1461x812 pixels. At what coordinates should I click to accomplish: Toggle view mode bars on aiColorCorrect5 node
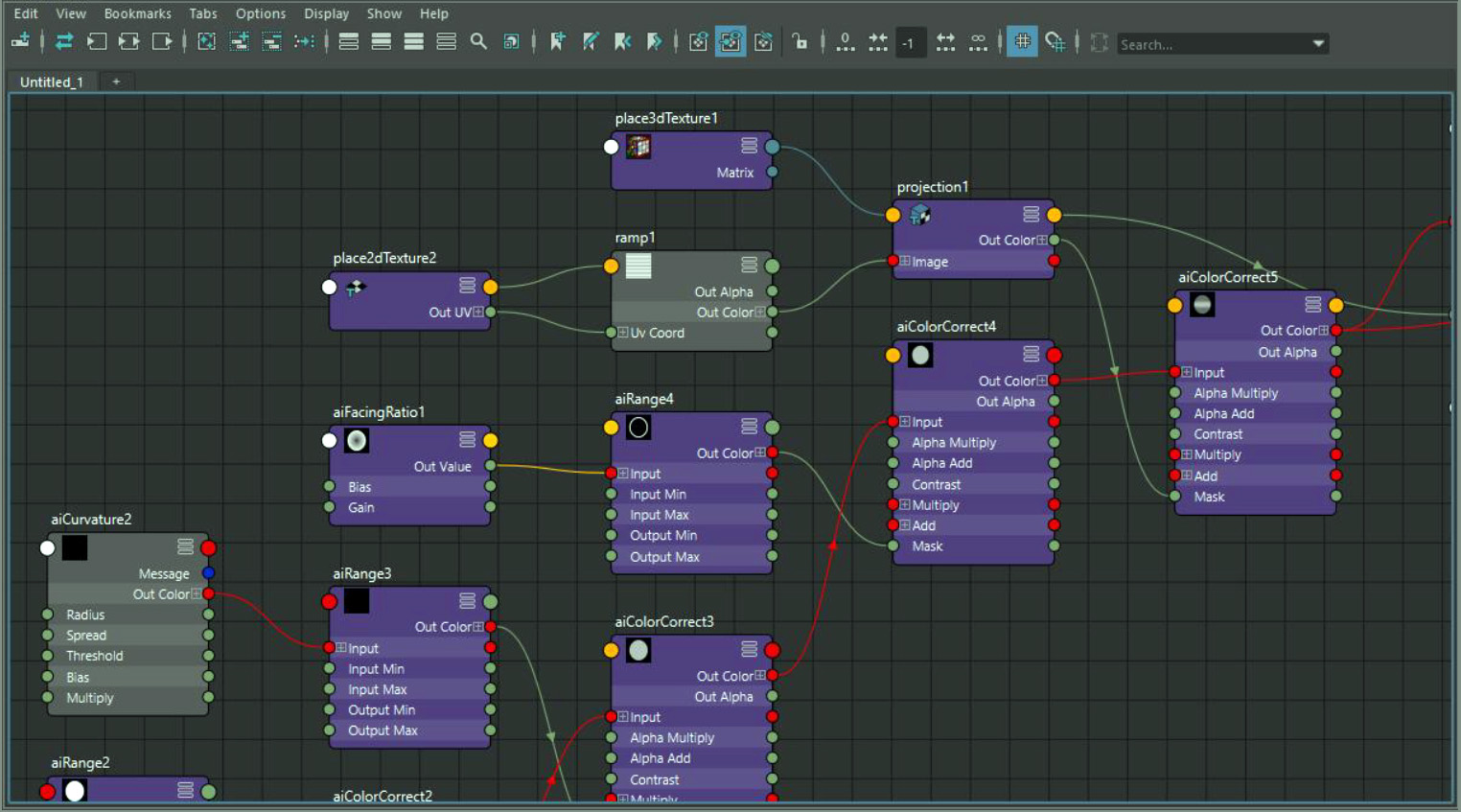click(x=1313, y=304)
